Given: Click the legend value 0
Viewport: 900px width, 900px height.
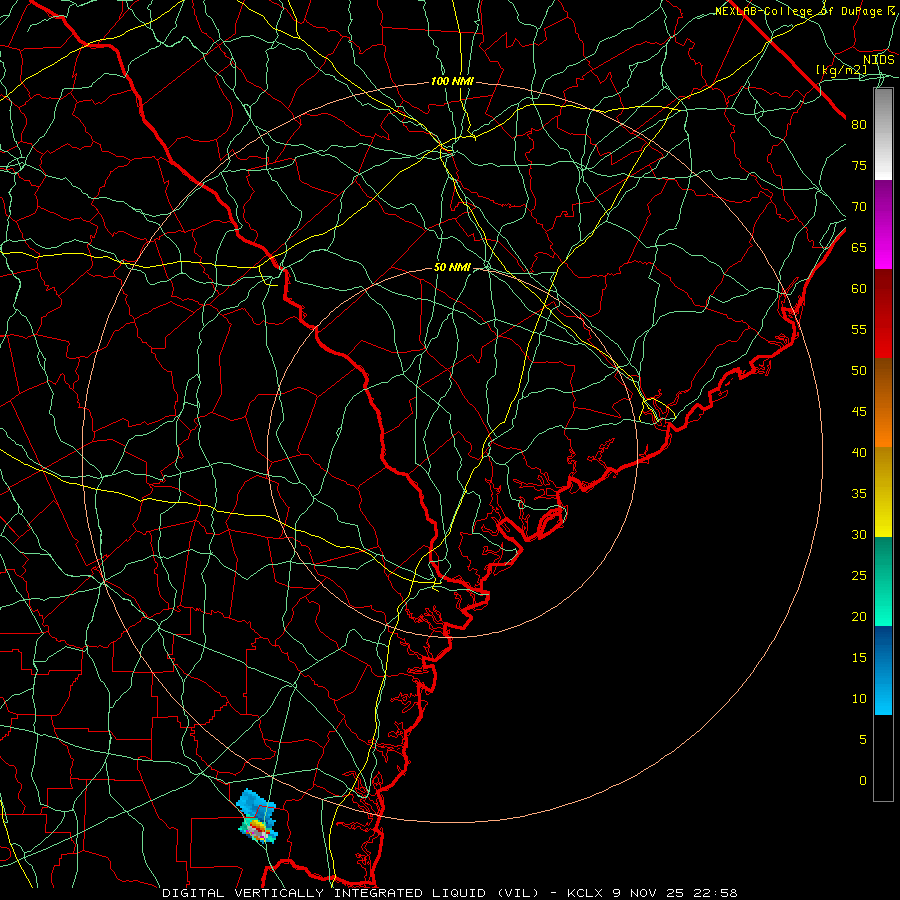Looking at the screenshot, I should [x=863, y=781].
